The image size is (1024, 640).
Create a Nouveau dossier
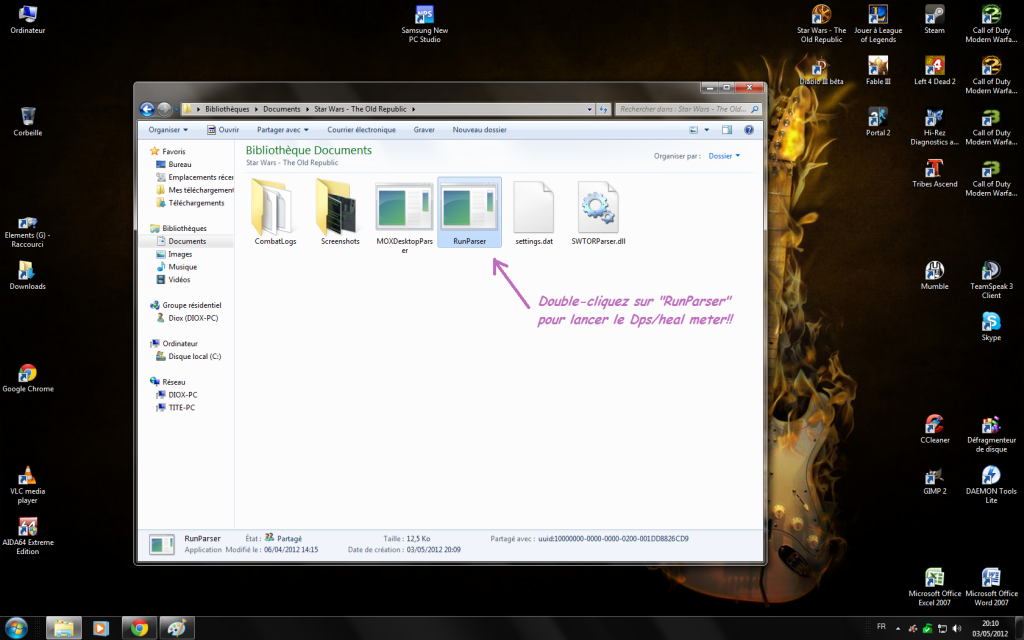[x=479, y=130]
